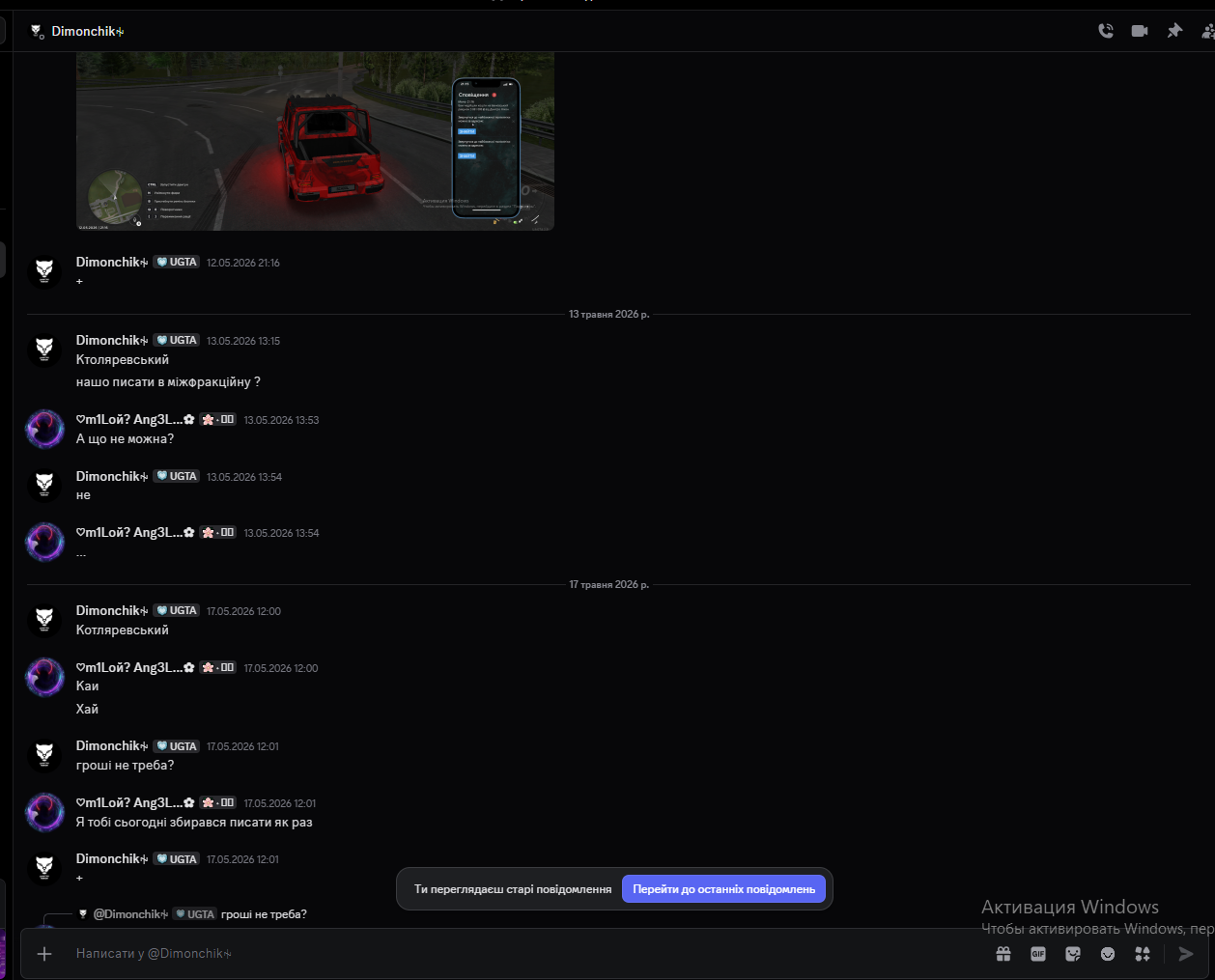Click the 'Dimonchik' name in the chat header
This screenshot has width=1215, height=980.
88,32
